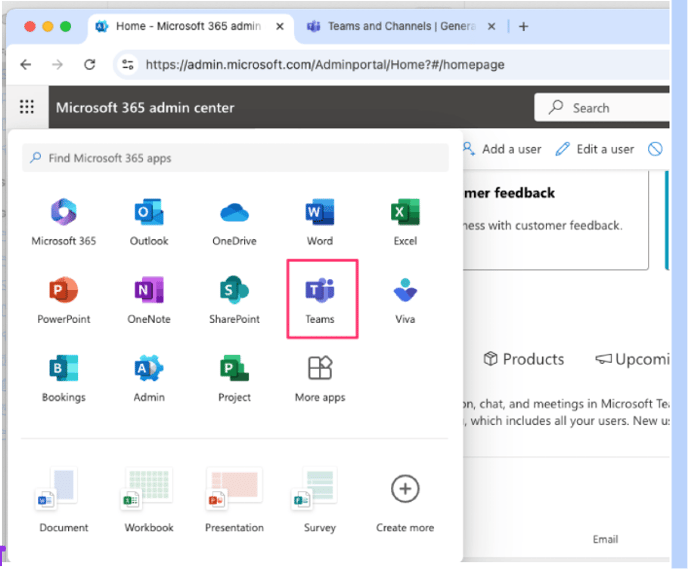The width and height of the screenshot is (688, 569).
Task: Close the Teams and Channels tab
Action: pos(491,26)
